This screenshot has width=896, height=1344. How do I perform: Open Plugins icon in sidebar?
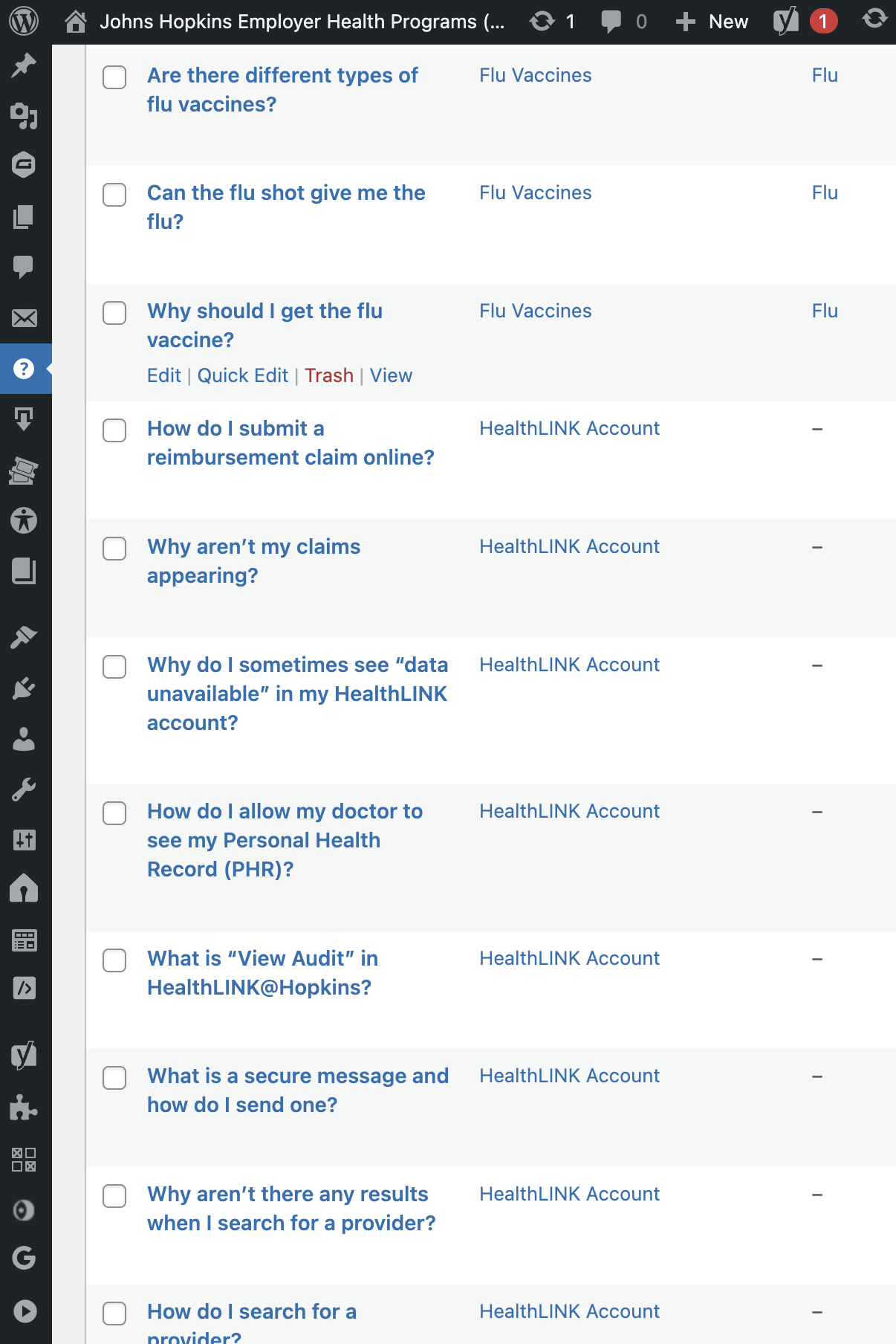click(x=24, y=688)
